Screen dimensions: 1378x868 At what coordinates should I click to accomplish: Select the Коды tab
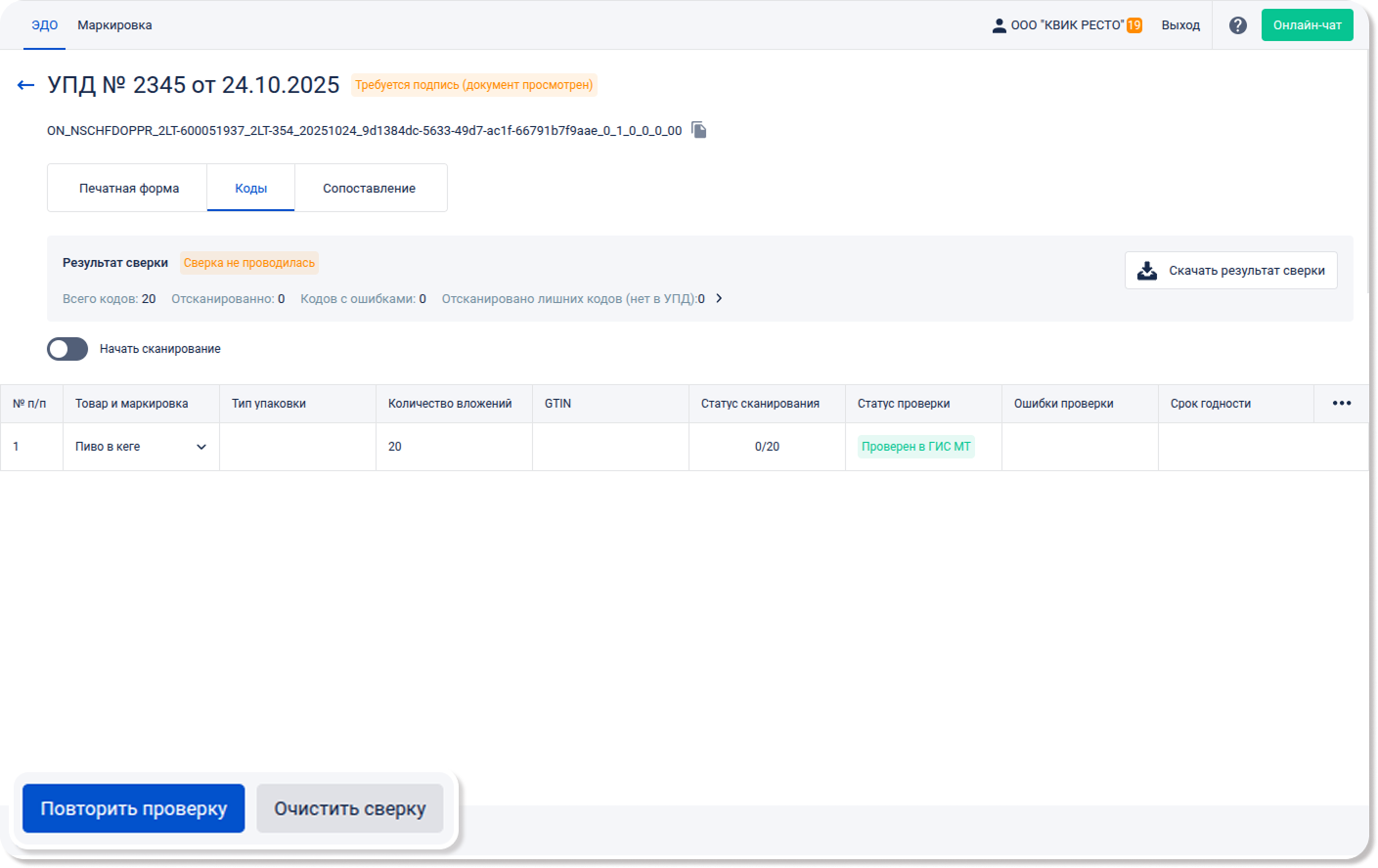coord(250,189)
